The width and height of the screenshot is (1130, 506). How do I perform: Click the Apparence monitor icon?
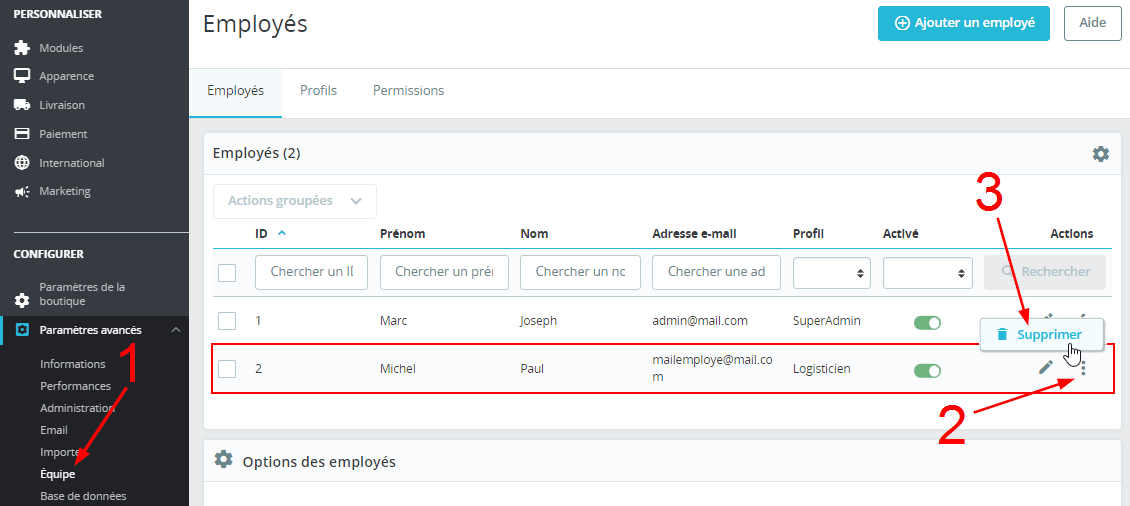(21, 76)
